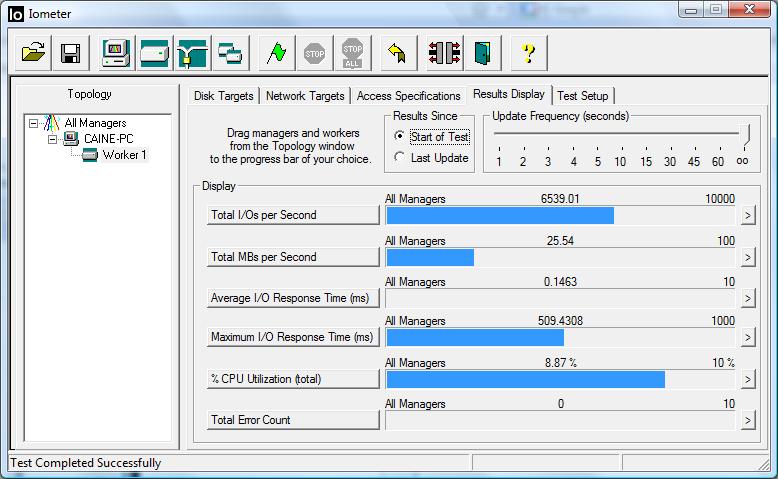The width and height of the screenshot is (778, 479).
Task: Select Worker 1 in topology tree
Action: click(125, 155)
